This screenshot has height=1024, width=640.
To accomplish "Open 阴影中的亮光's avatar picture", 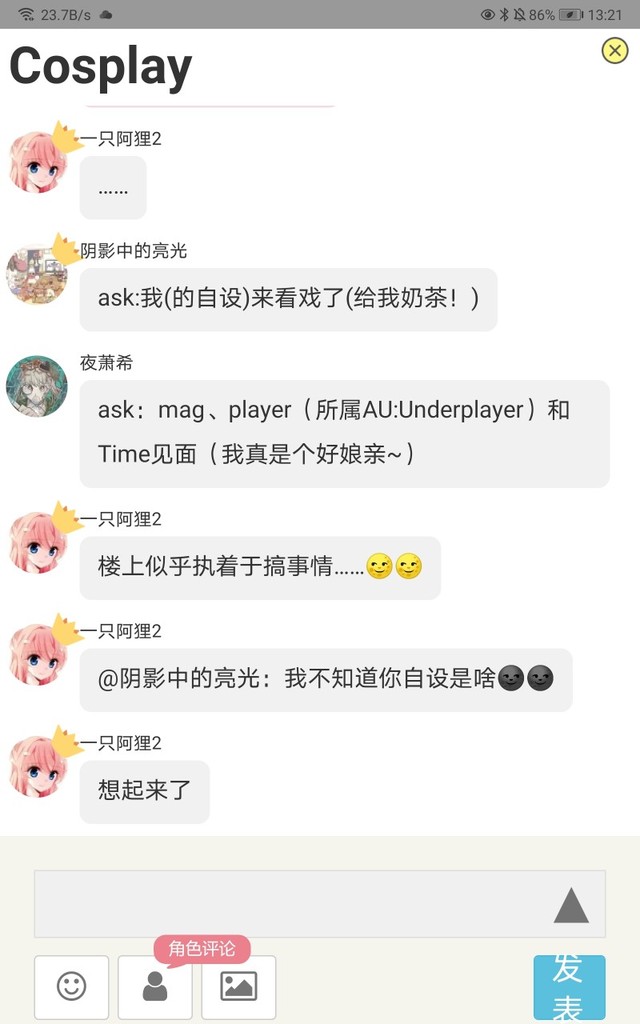I will click(x=37, y=274).
